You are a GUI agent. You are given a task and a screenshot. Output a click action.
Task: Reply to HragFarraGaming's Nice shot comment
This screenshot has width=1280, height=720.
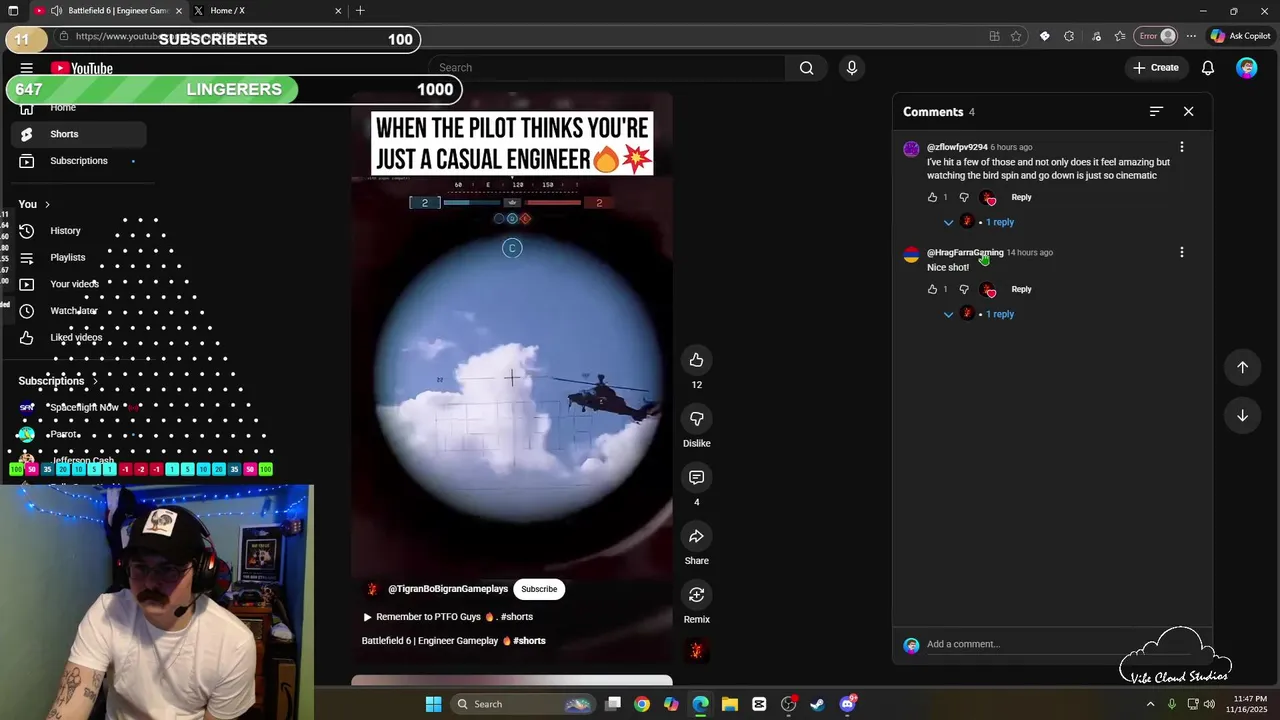pos(1021,289)
